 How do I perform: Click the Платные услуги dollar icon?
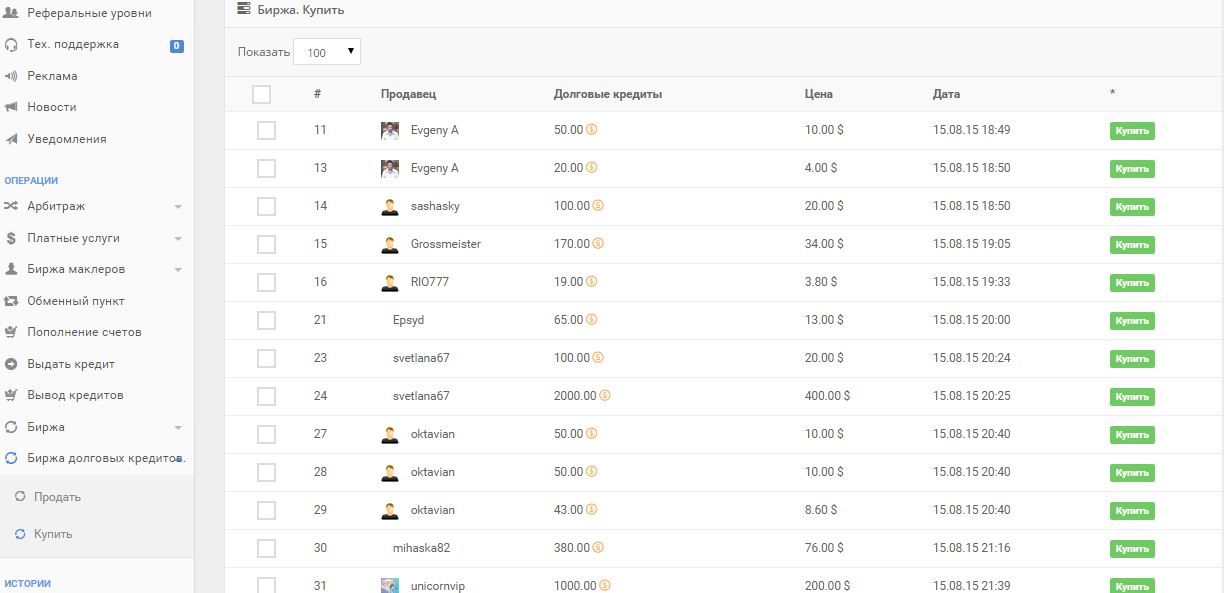click(x=11, y=238)
